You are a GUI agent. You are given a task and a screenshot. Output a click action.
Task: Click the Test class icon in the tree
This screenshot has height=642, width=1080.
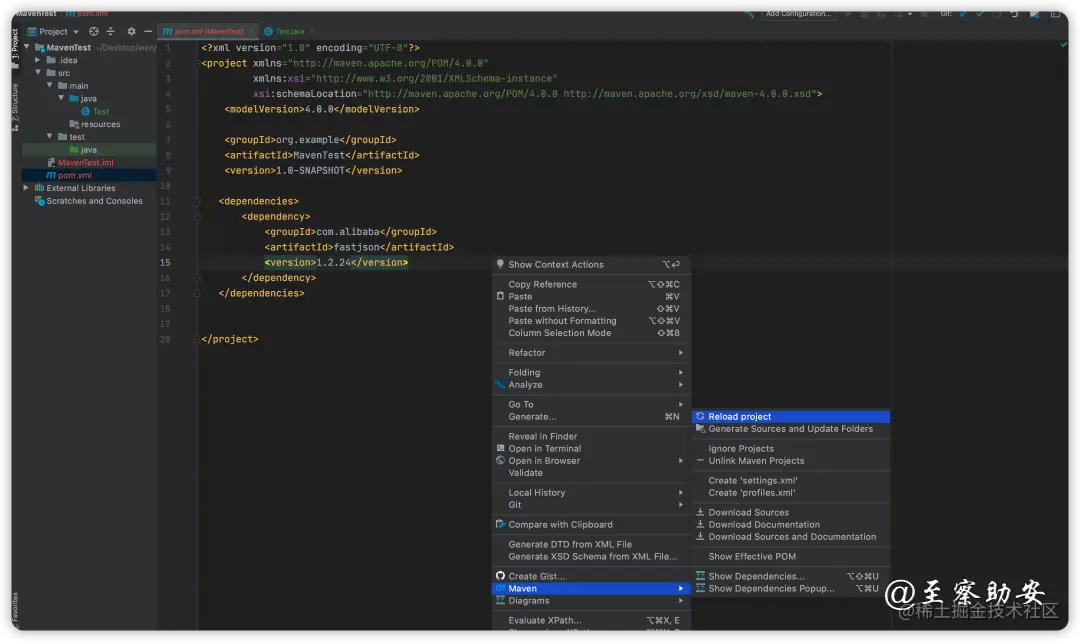[x=85, y=112]
